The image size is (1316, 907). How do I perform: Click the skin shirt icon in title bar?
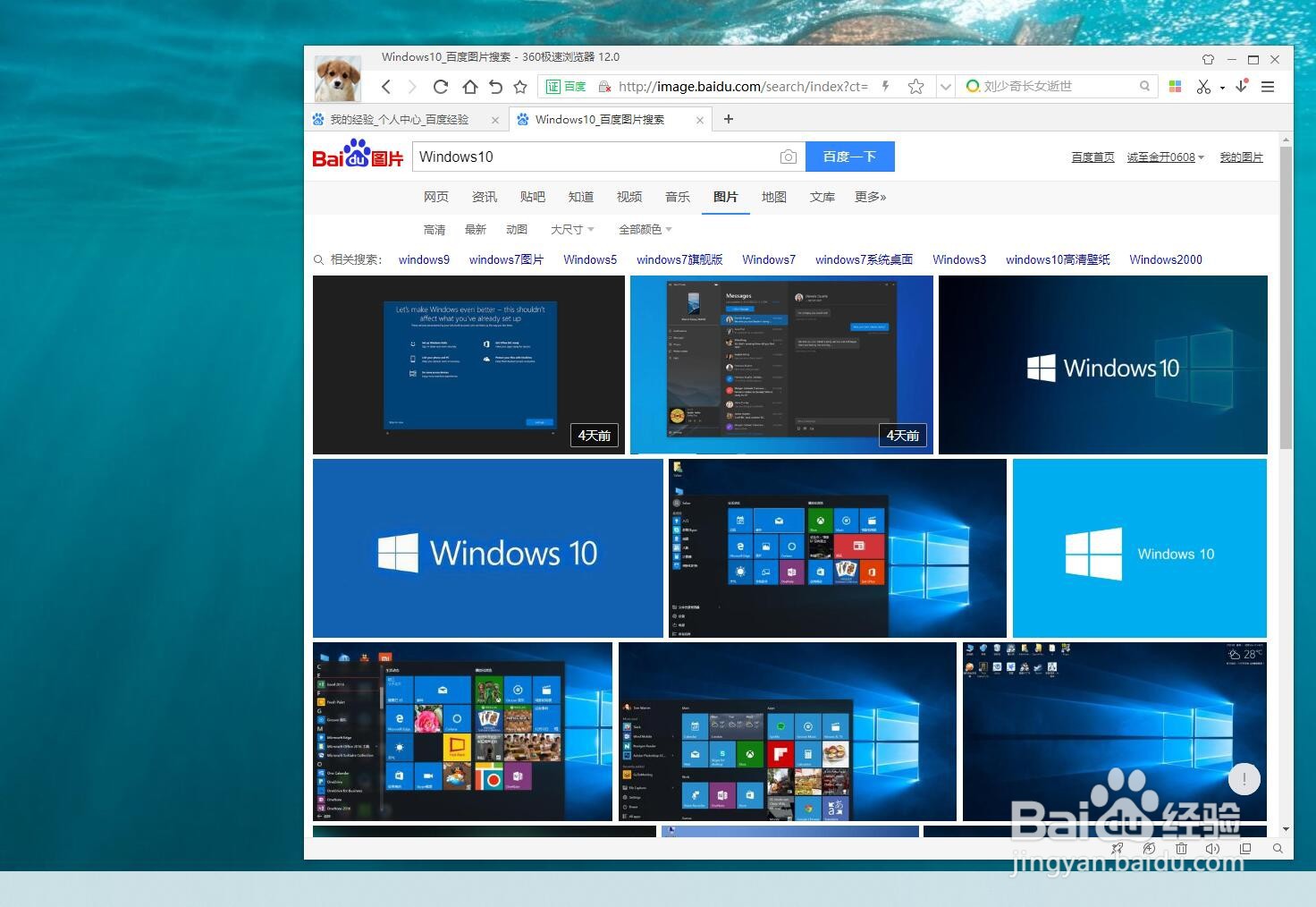1209,60
